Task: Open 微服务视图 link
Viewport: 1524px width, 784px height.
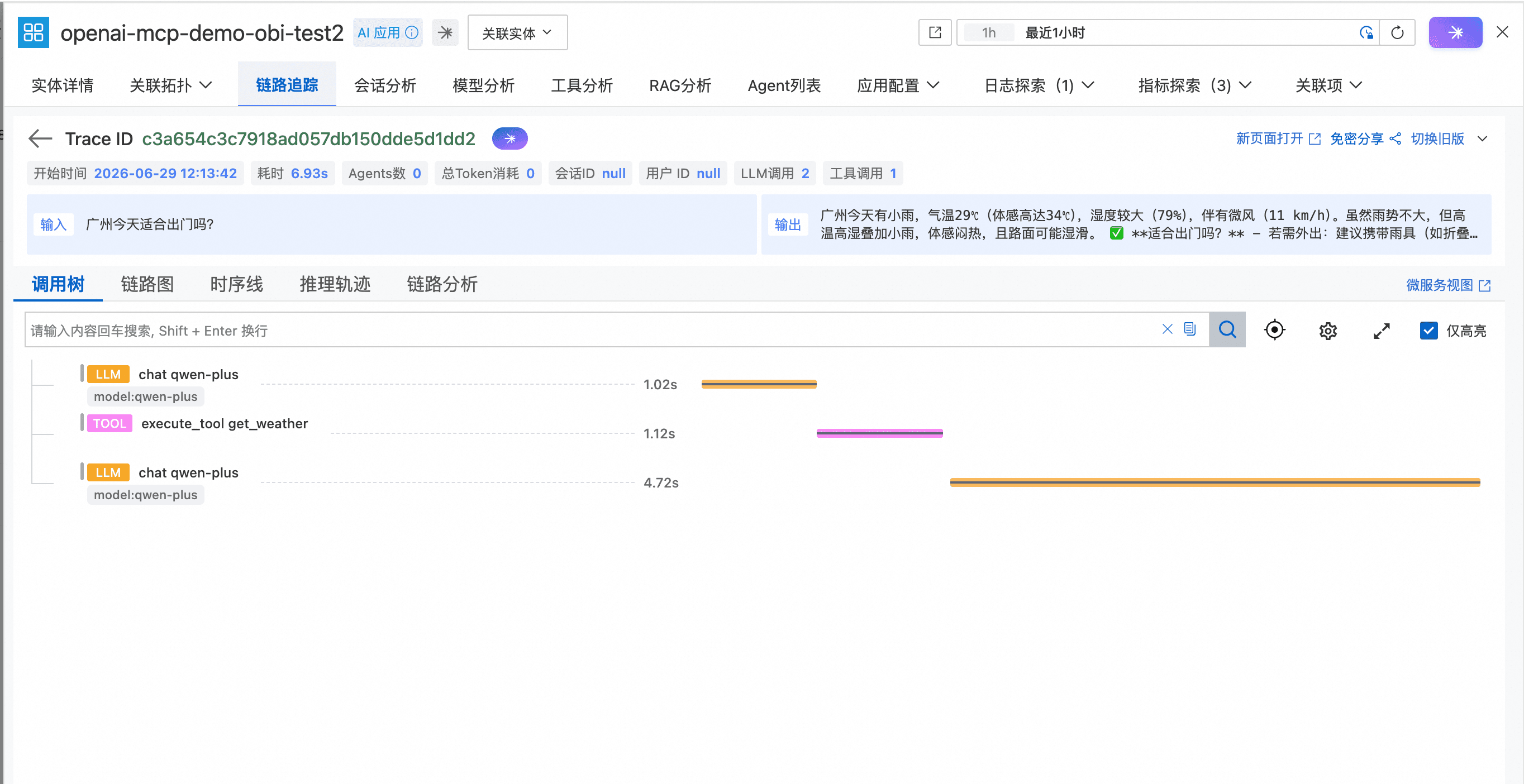Action: click(1447, 285)
